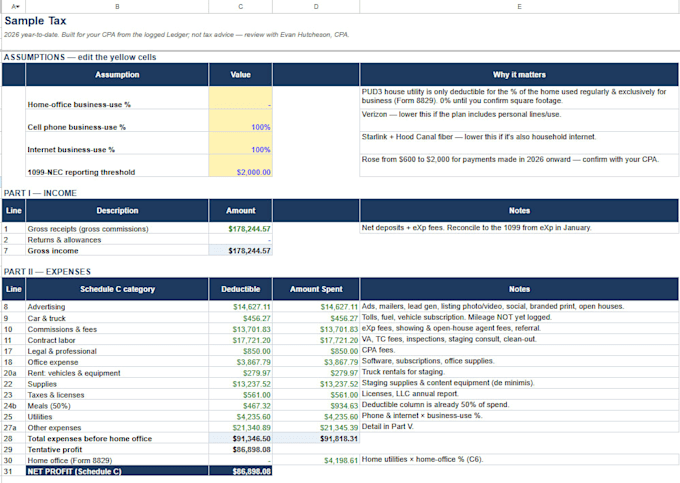
Task: Select Taxes & licenses deductible $561.00
Action: pyautogui.click(x=241, y=395)
